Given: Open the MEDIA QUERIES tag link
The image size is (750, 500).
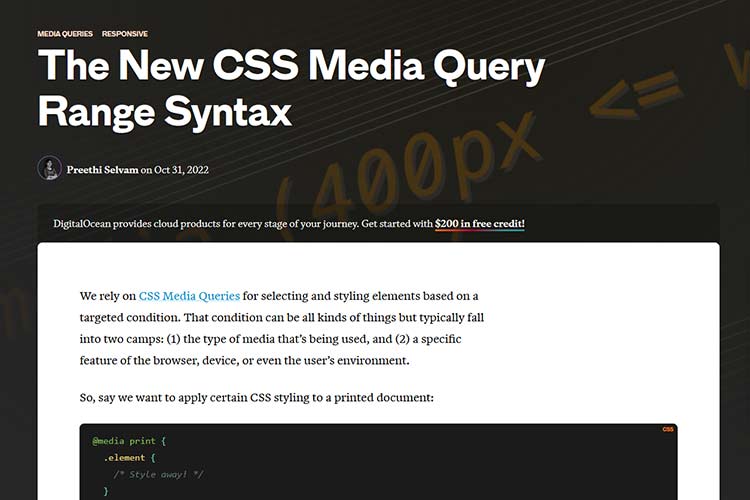Looking at the screenshot, I should 65,34.
